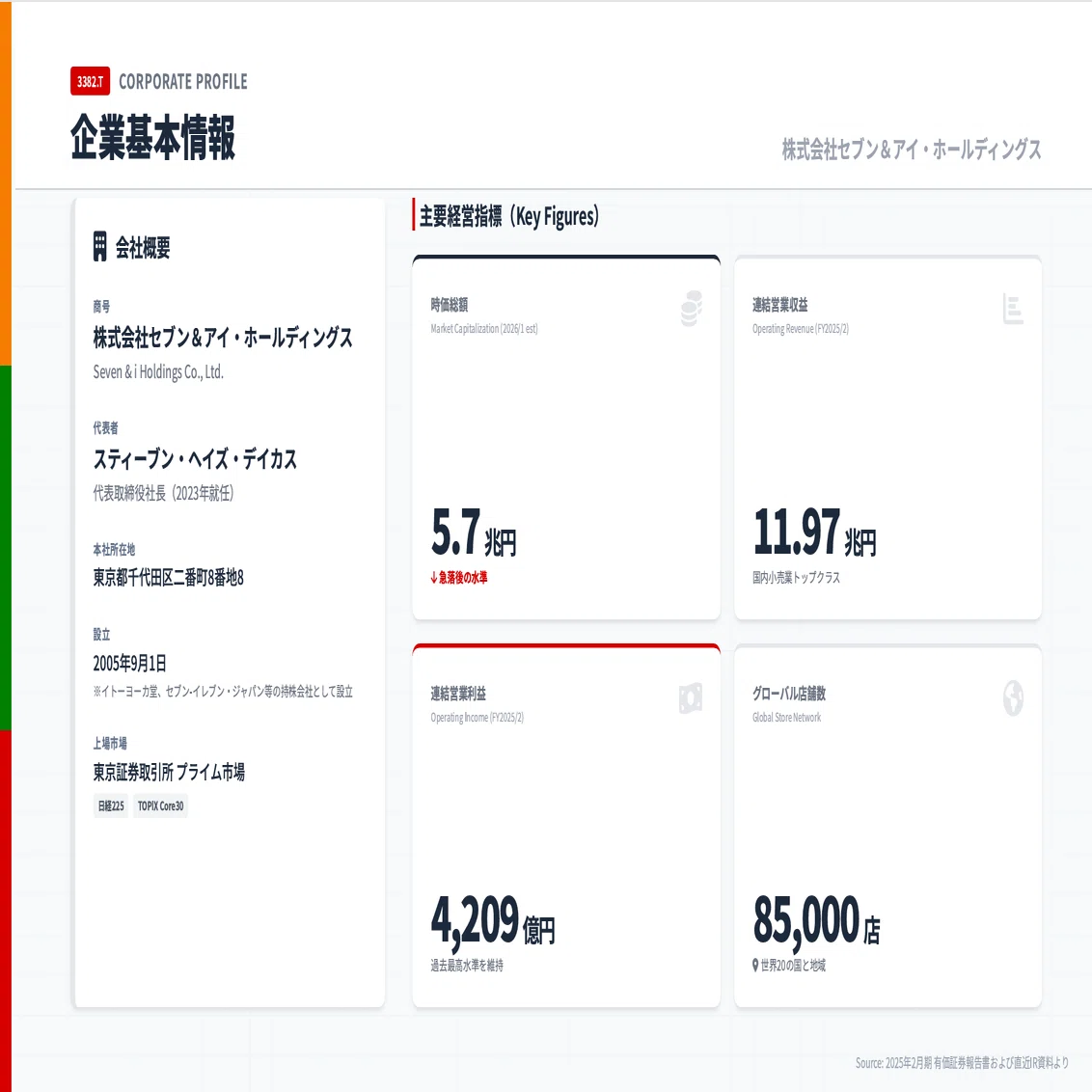
Task: Click the banknote icon in 連結営業利益 card
Action: click(691, 697)
